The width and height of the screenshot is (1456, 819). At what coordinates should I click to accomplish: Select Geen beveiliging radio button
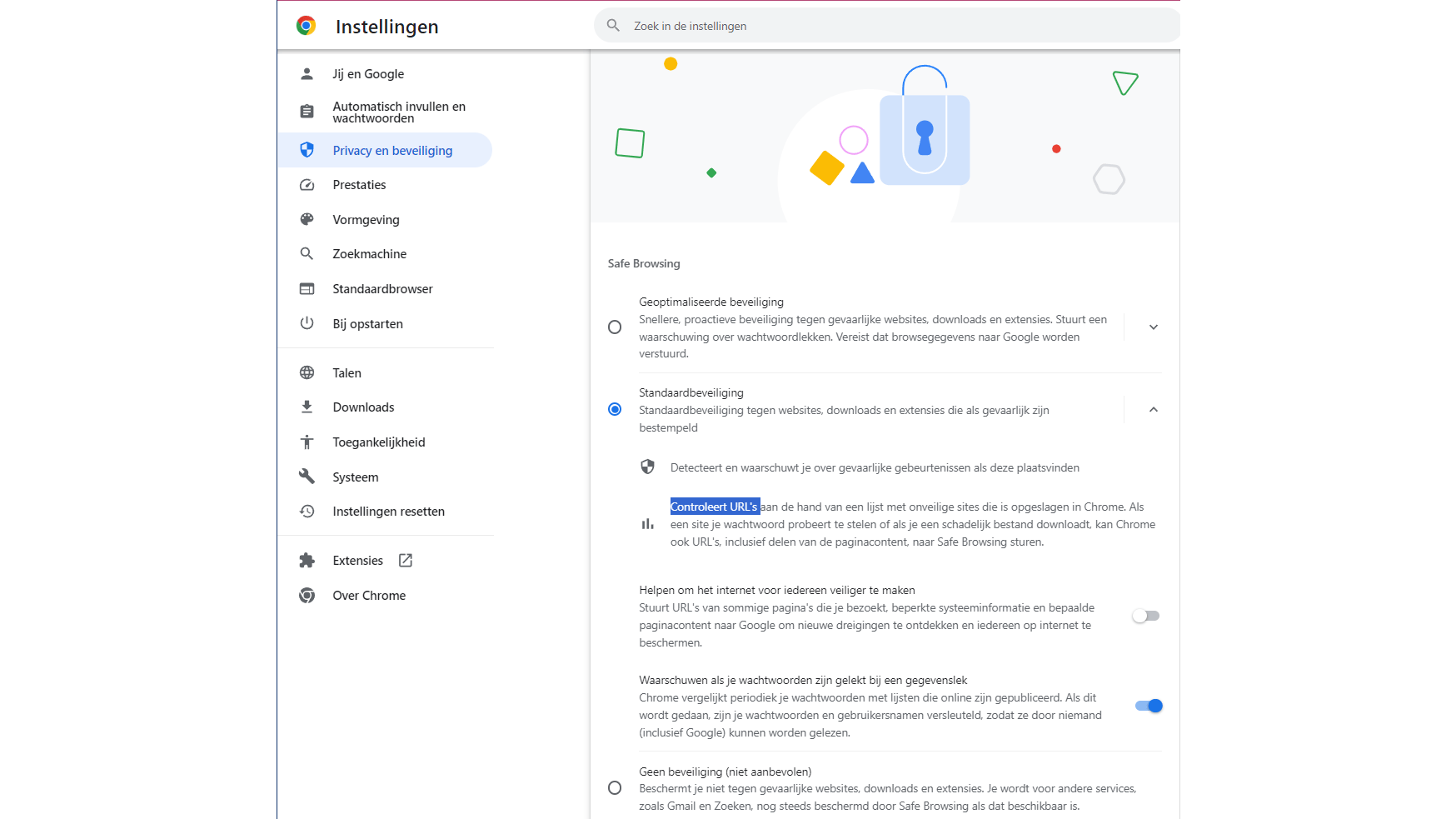click(615, 788)
